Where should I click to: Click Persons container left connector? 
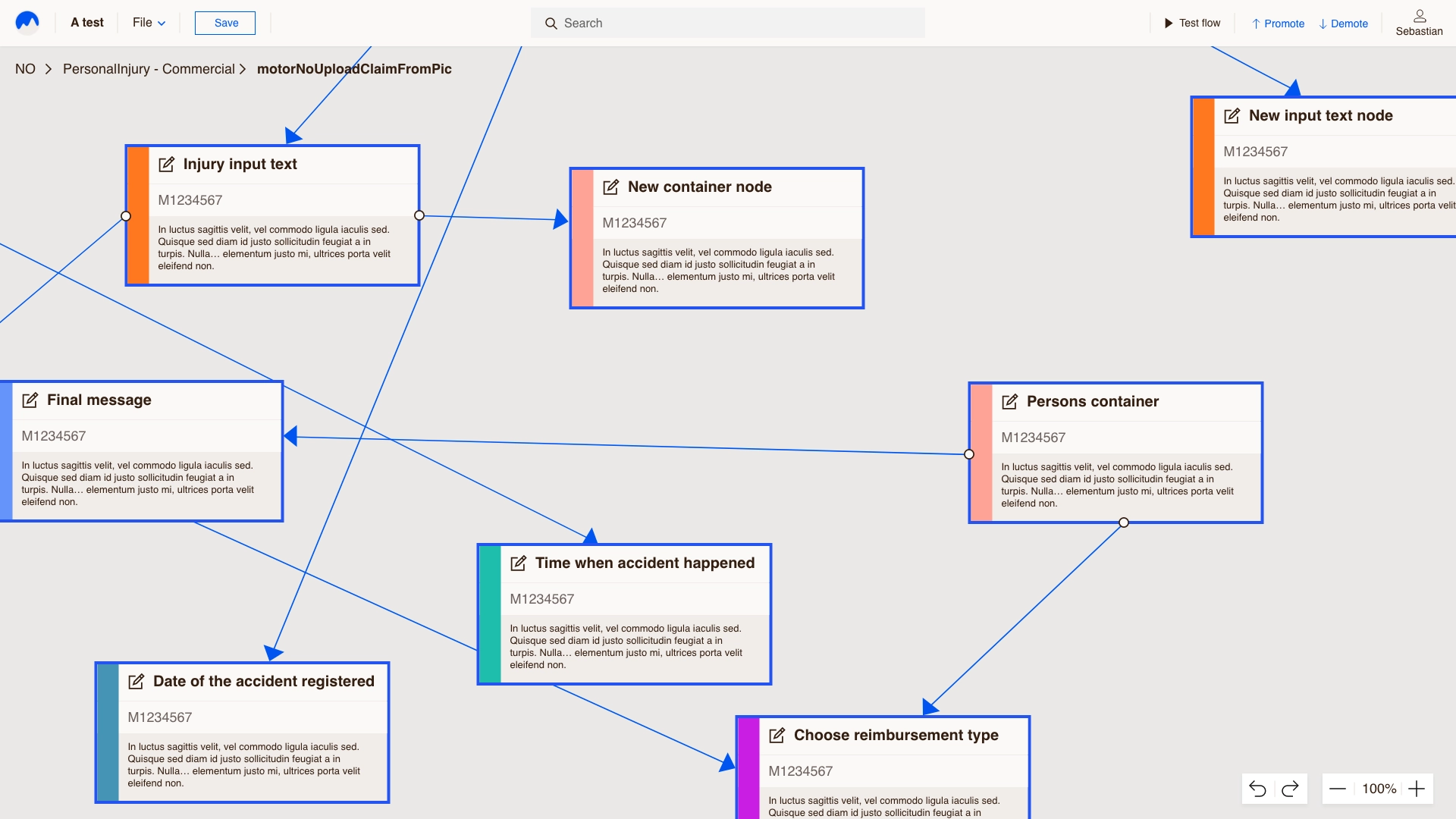[x=969, y=454]
